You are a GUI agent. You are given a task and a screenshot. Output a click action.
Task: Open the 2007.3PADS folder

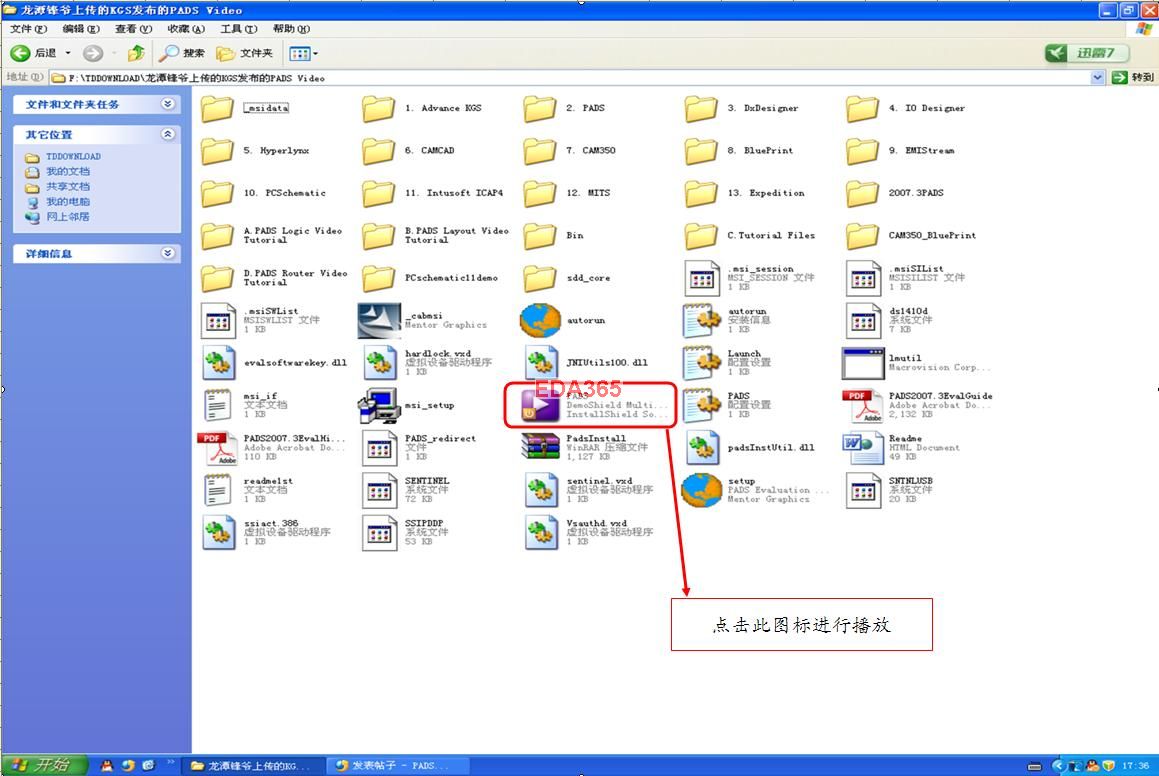point(895,194)
